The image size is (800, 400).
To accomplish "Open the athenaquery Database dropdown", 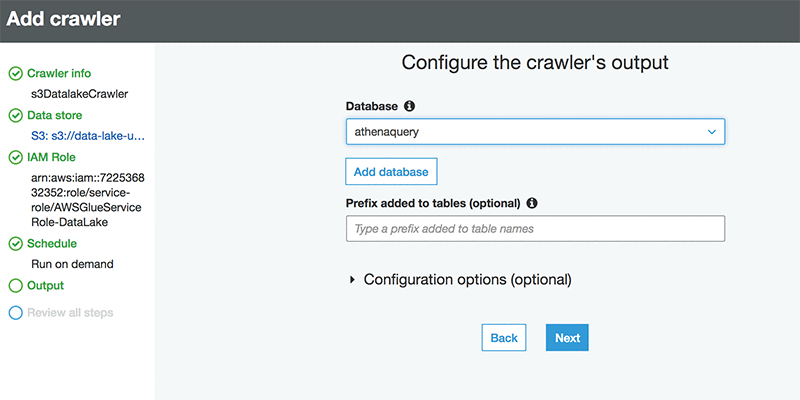I will [535, 132].
